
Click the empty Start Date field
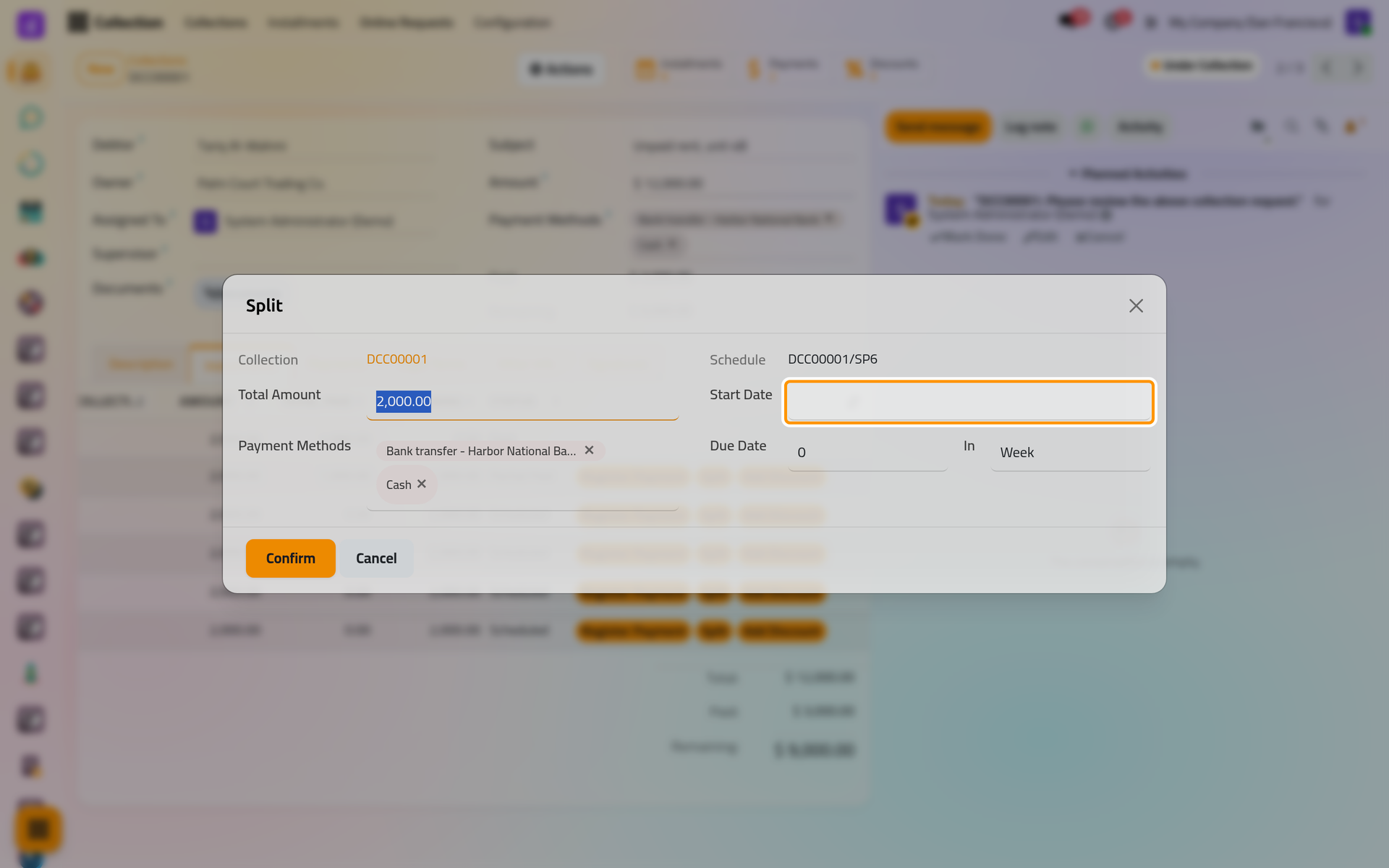[969, 402]
